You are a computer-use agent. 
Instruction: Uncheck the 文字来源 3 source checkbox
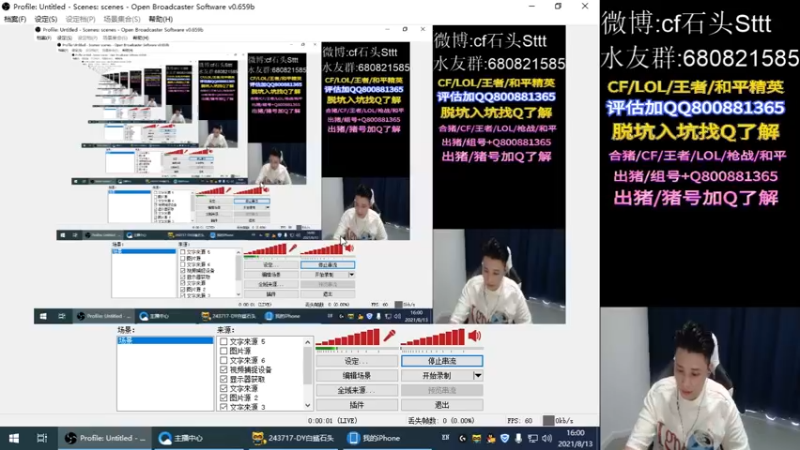pyautogui.click(x=223, y=407)
